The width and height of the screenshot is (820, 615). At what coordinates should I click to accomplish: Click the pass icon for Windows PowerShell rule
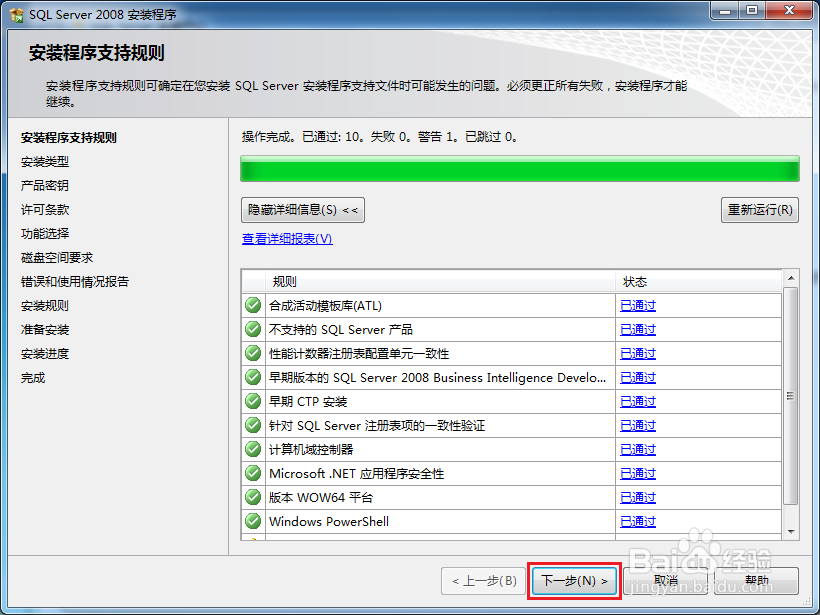pos(252,521)
